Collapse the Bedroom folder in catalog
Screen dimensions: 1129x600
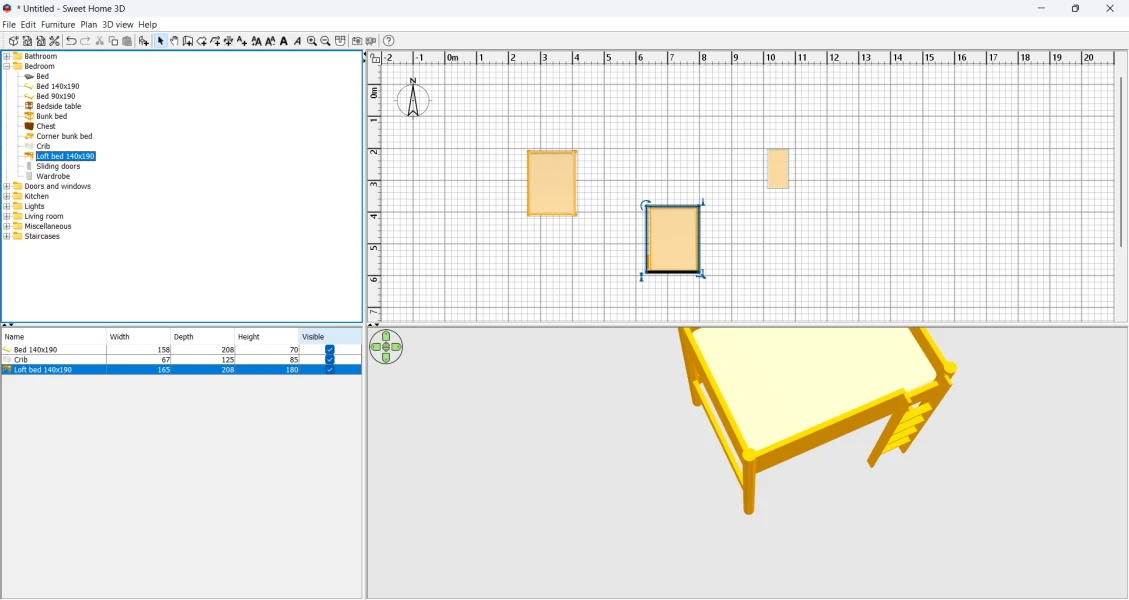coord(7,67)
